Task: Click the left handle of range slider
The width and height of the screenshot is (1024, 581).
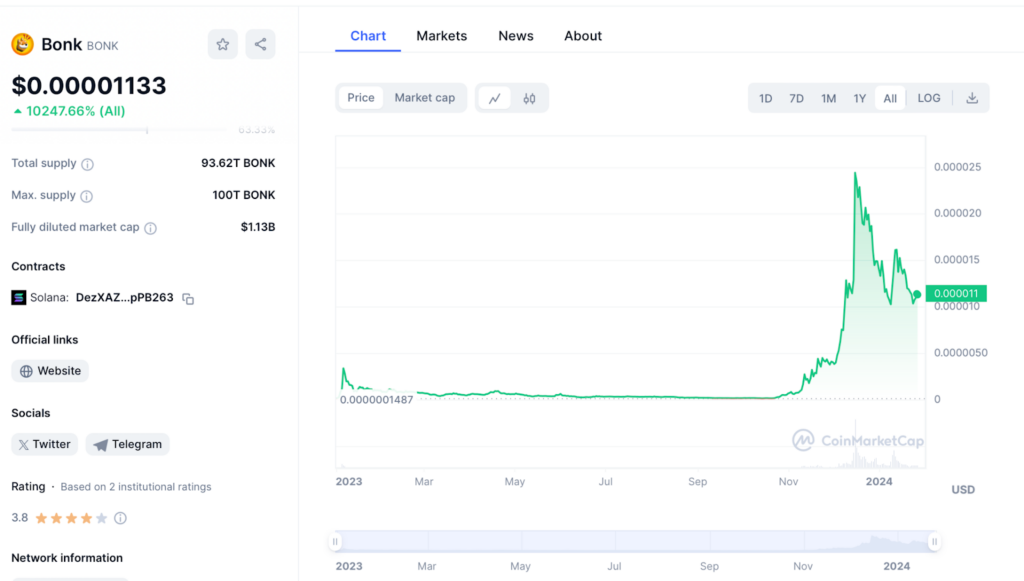Action: (x=335, y=541)
